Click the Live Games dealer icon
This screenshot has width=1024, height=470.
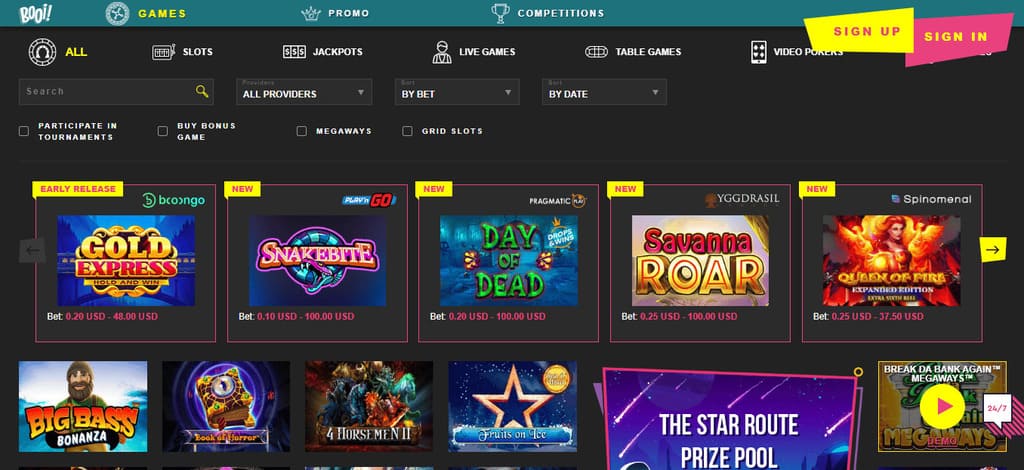click(442, 52)
